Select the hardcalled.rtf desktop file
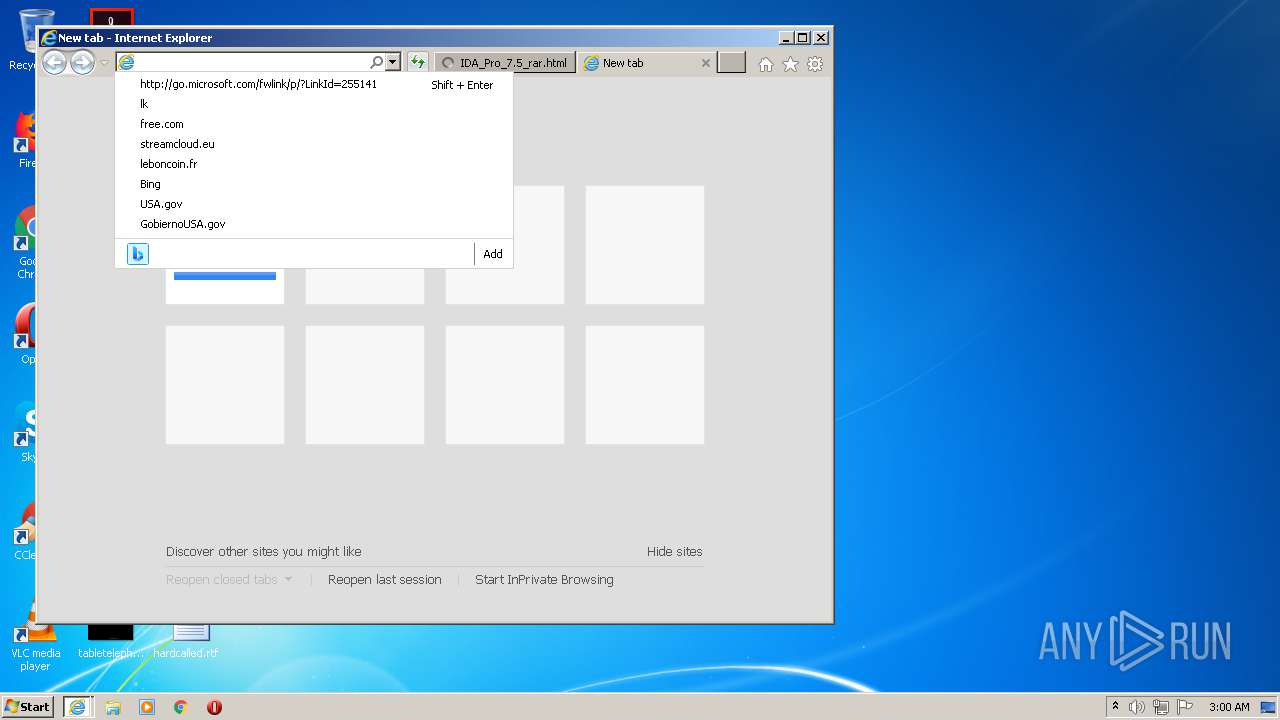Viewport: 1280px width, 720px height. [x=186, y=640]
